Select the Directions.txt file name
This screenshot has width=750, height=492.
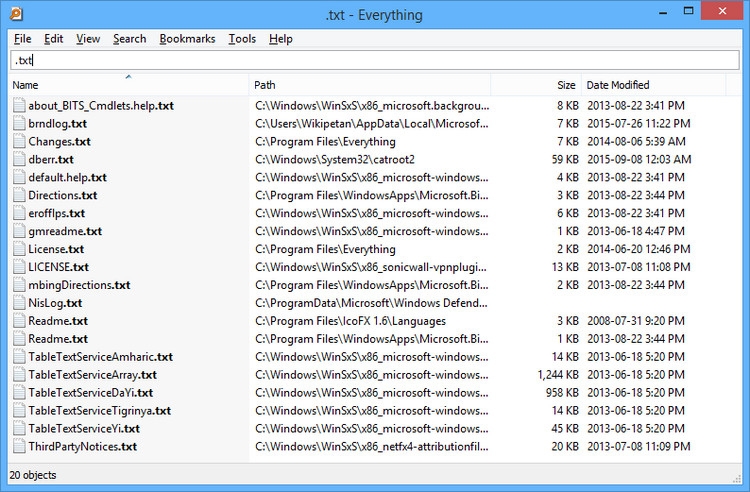[x=63, y=196]
